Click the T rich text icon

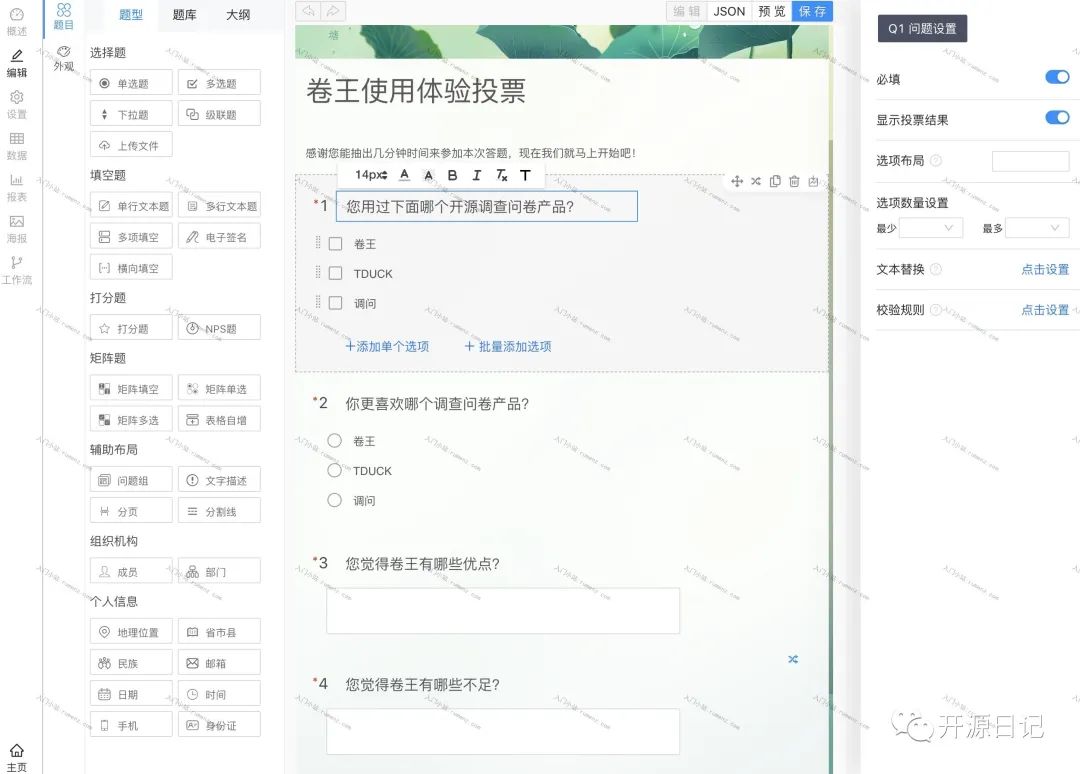[526, 175]
